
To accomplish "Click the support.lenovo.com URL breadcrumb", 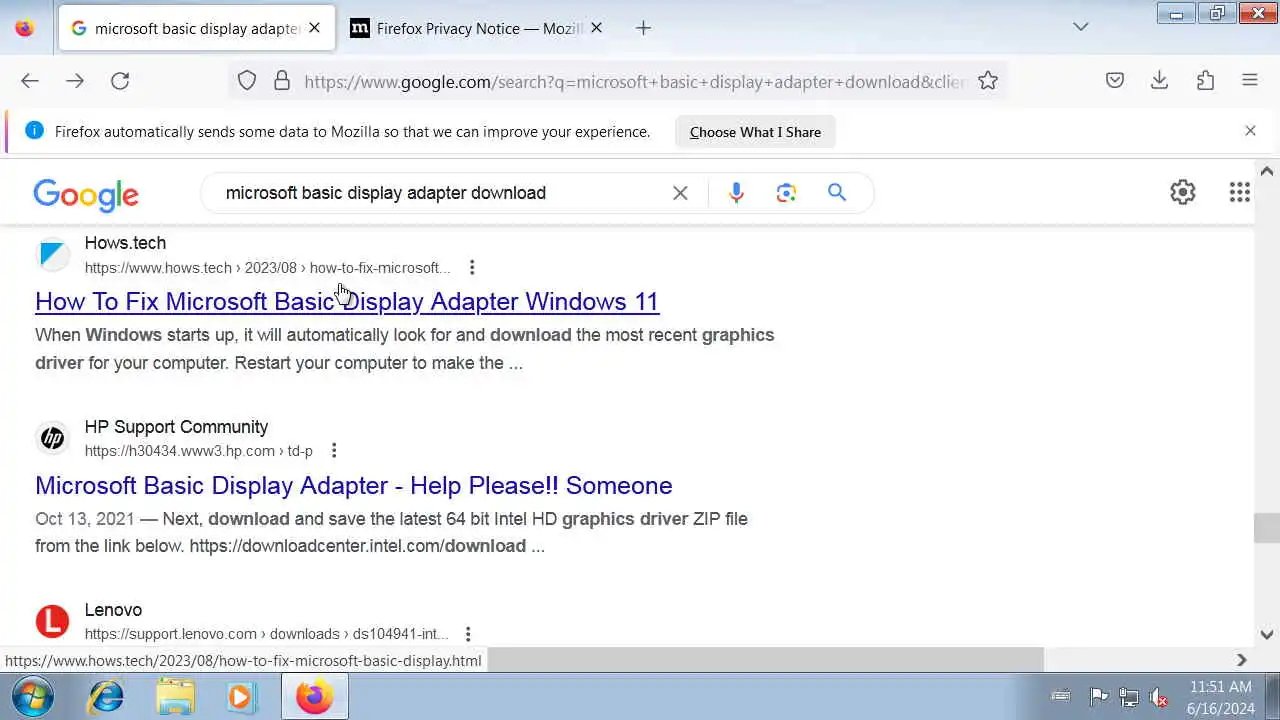I will pos(266,634).
